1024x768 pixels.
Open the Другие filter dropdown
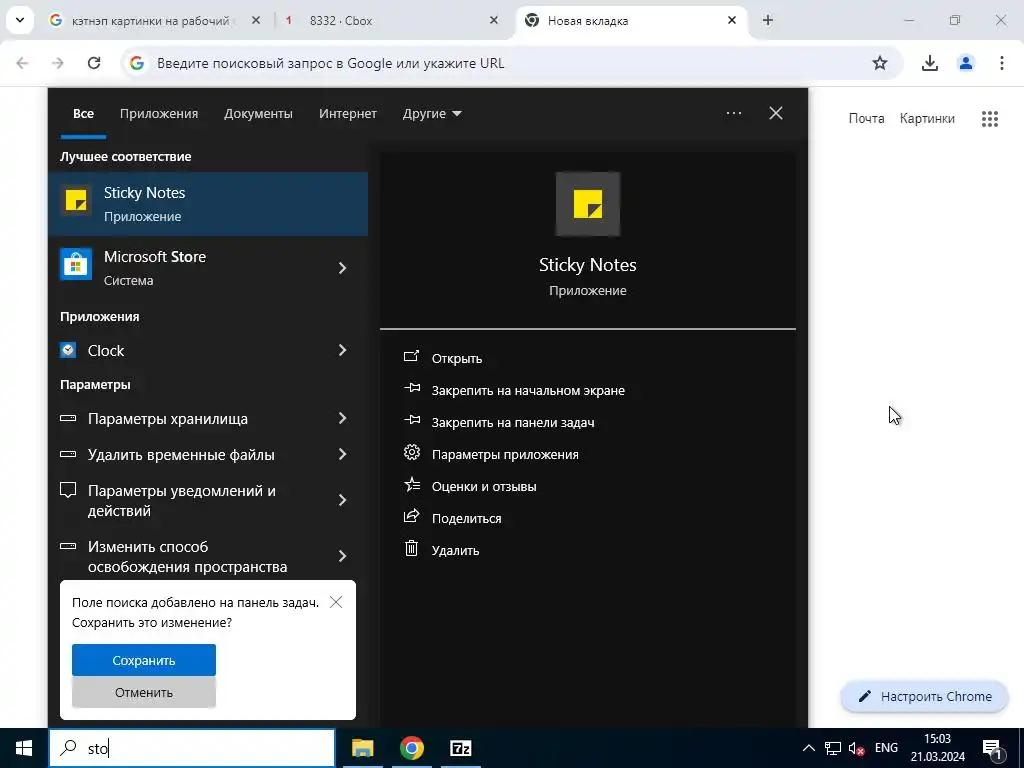(x=432, y=114)
